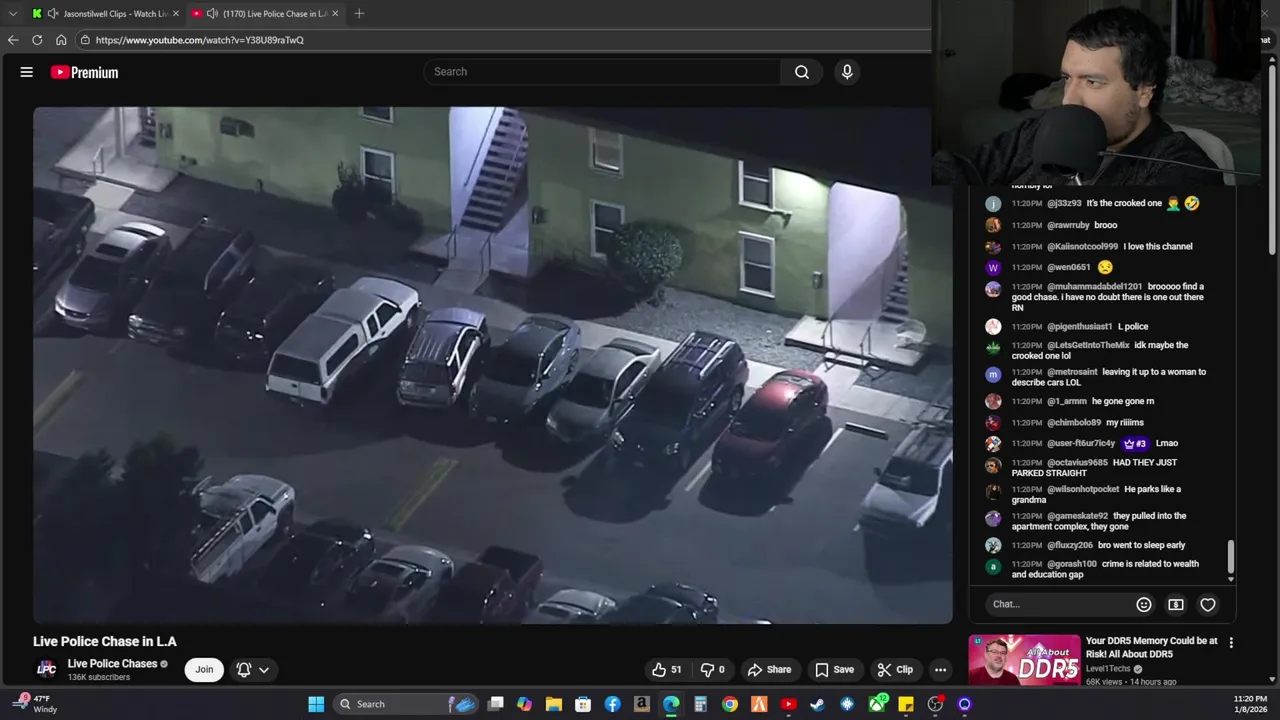Click chat username @octavius9685
The width and height of the screenshot is (1280, 720).
click(x=1078, y=463)
